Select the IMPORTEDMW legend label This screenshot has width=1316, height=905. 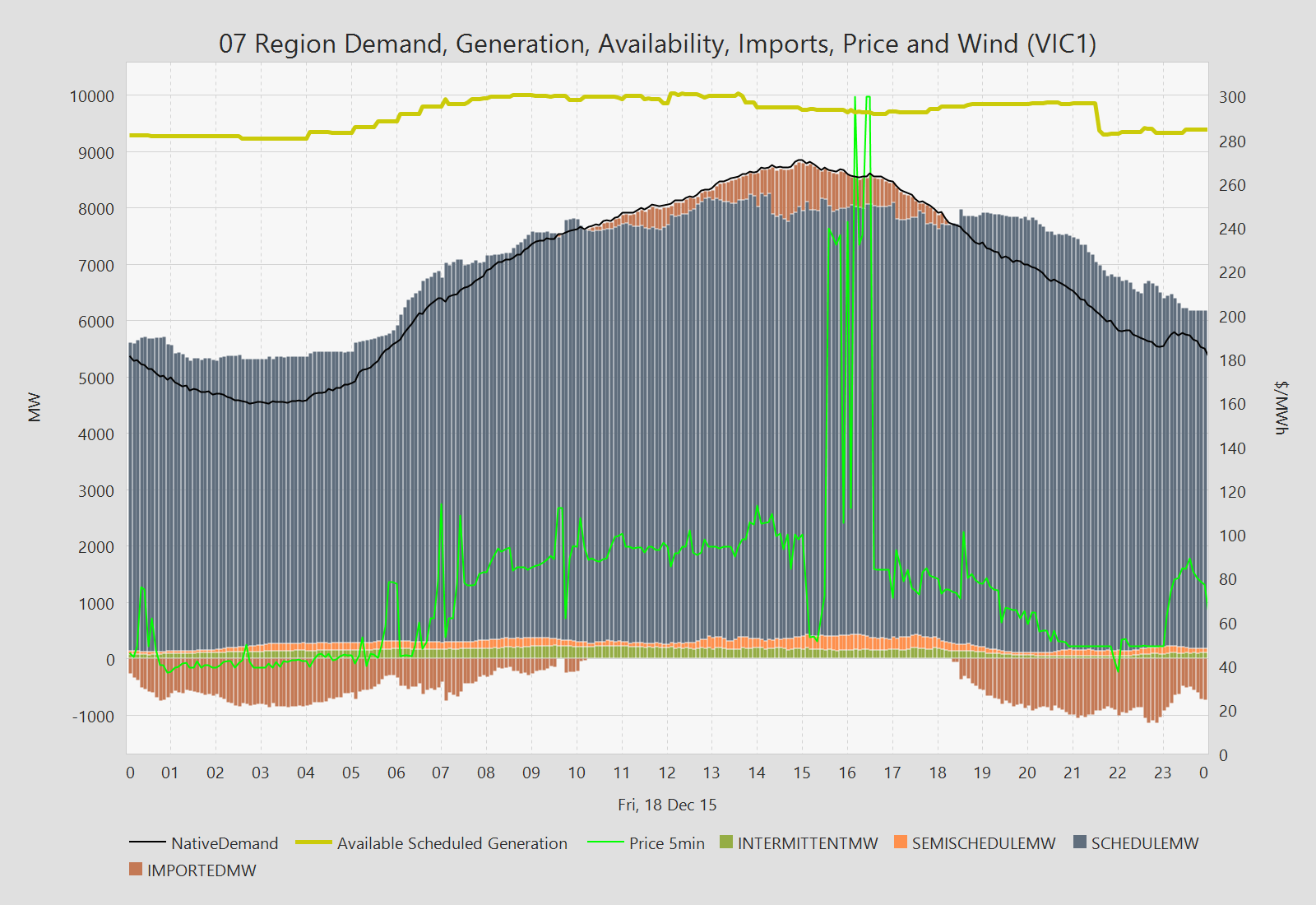(202, 870)
